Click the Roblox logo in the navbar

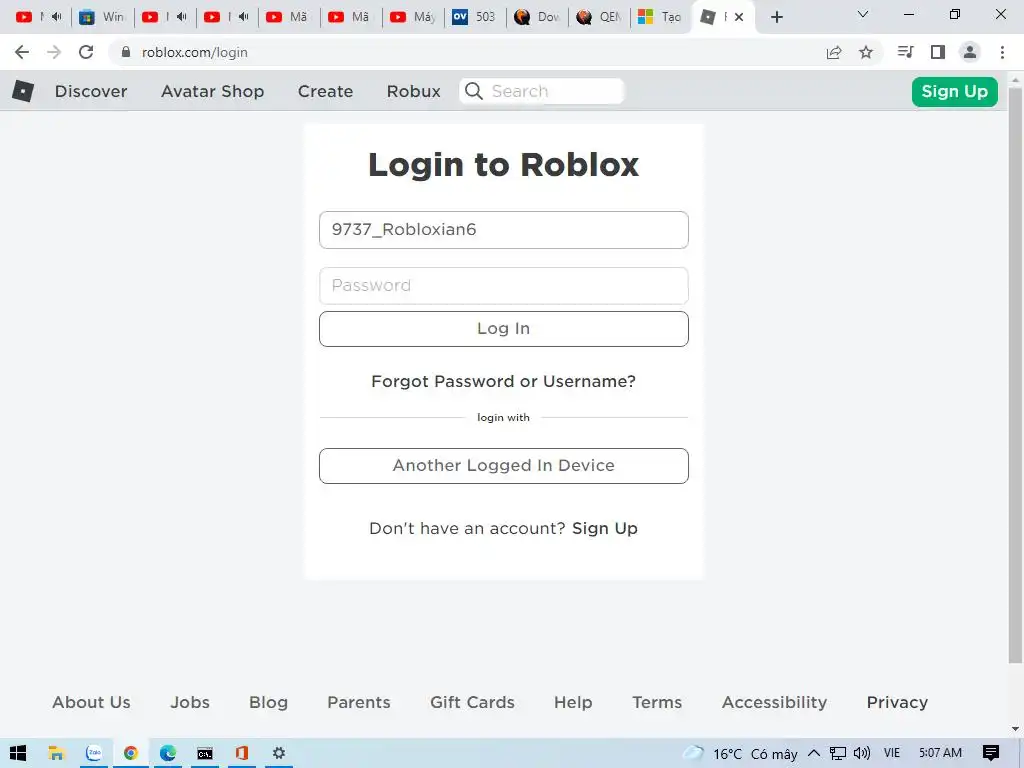click(23, 91)
